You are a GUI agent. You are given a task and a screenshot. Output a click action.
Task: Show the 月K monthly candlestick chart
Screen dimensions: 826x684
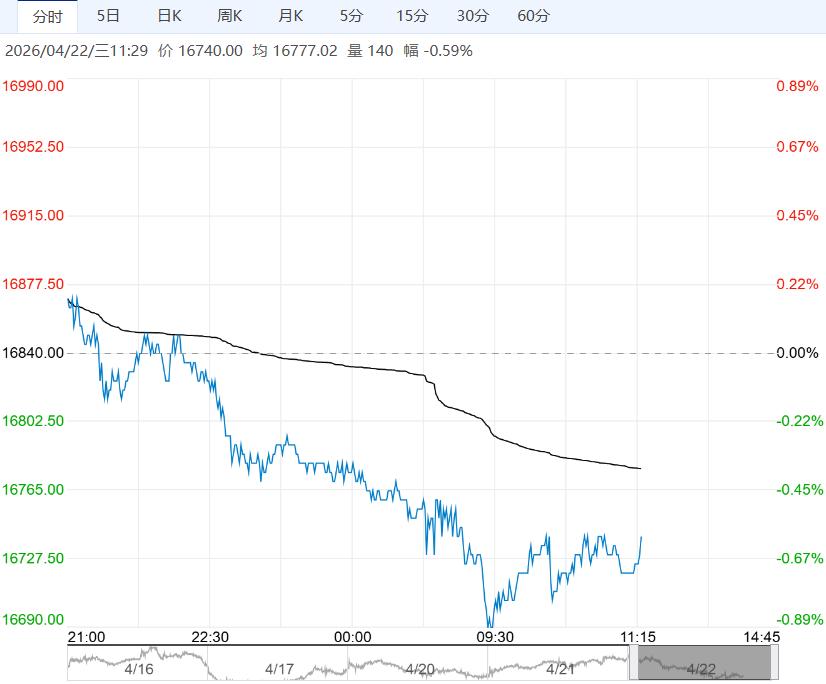[291, 16]
